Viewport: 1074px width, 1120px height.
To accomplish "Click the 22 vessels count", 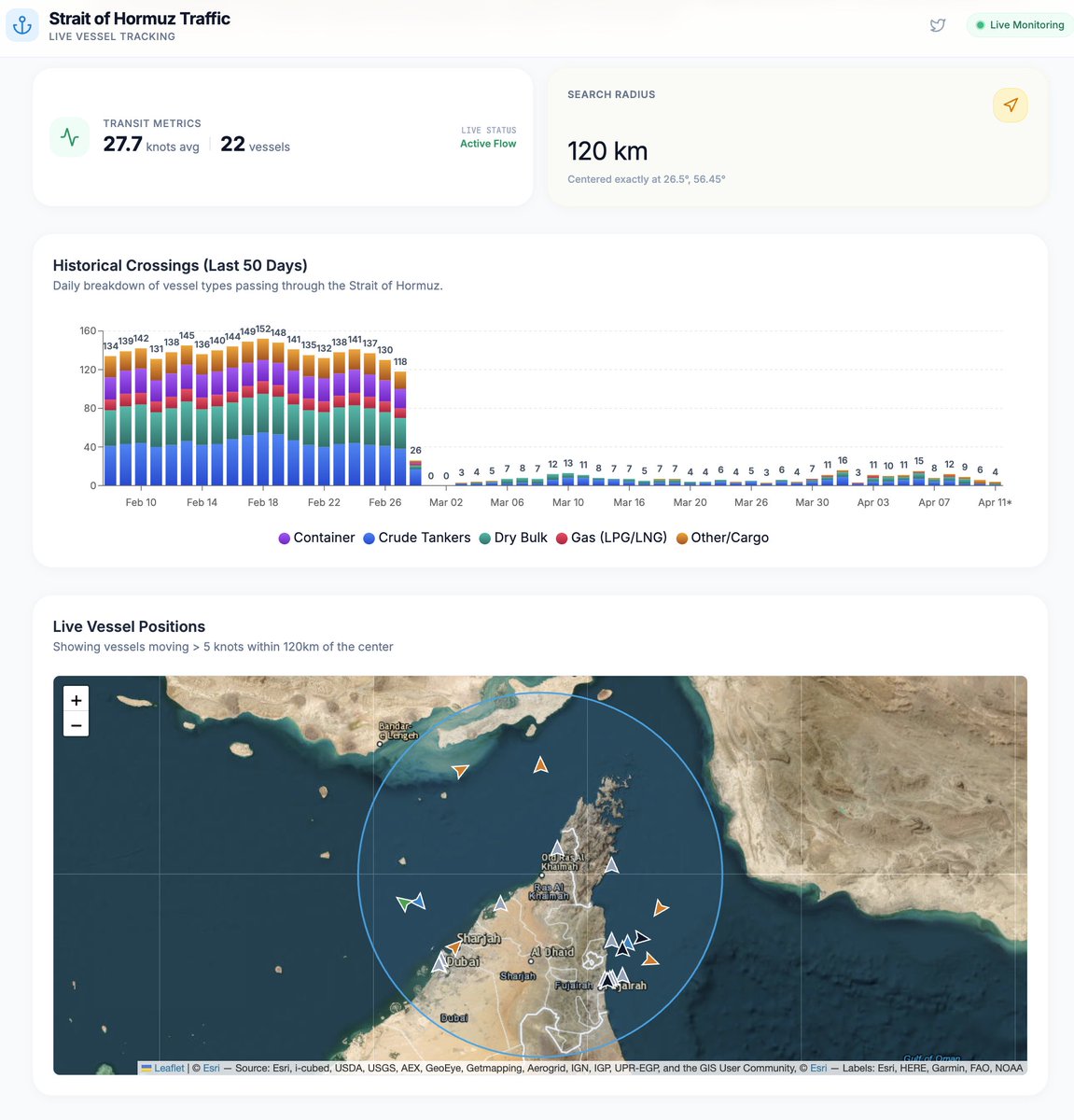I will [x=255, y=145].
